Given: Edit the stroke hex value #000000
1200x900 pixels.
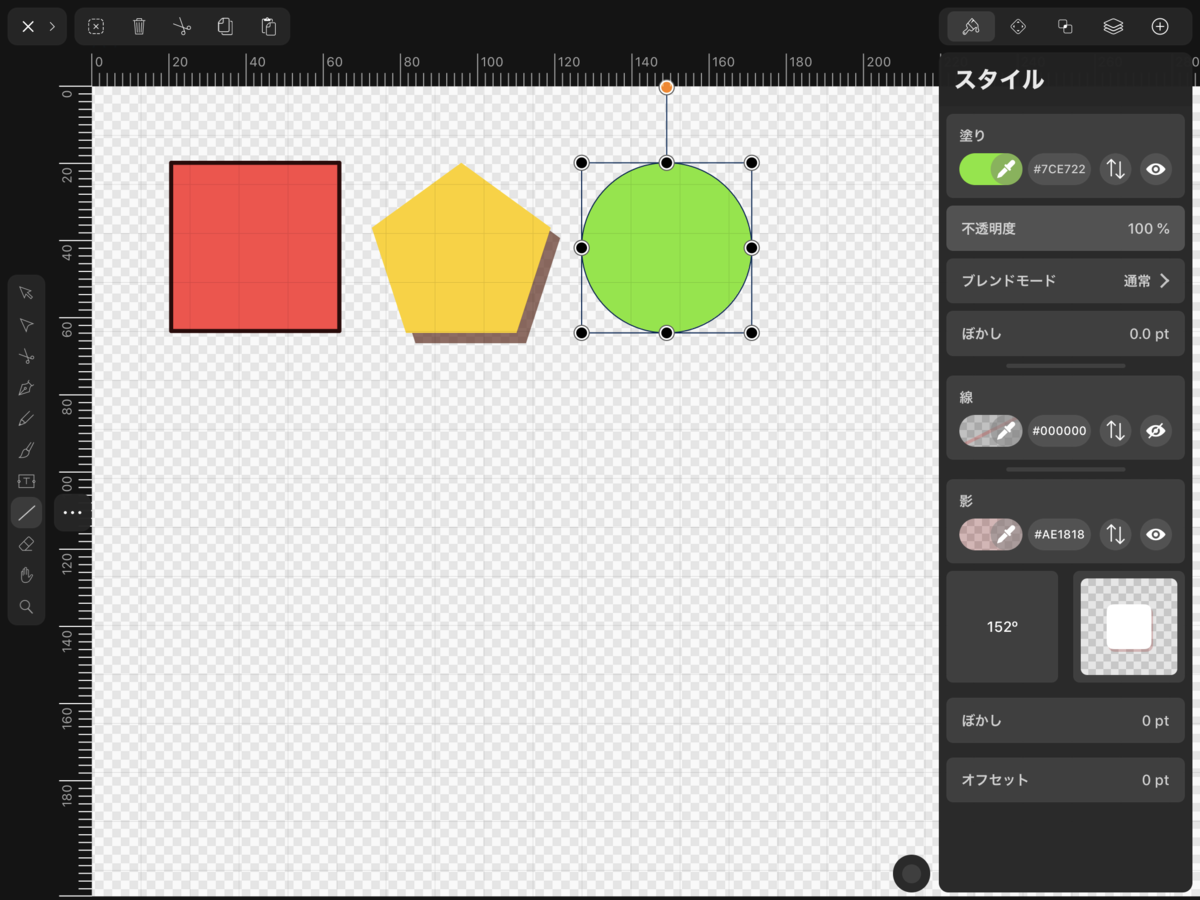Looking at the screenshot, I should (x=1059, y=431).
